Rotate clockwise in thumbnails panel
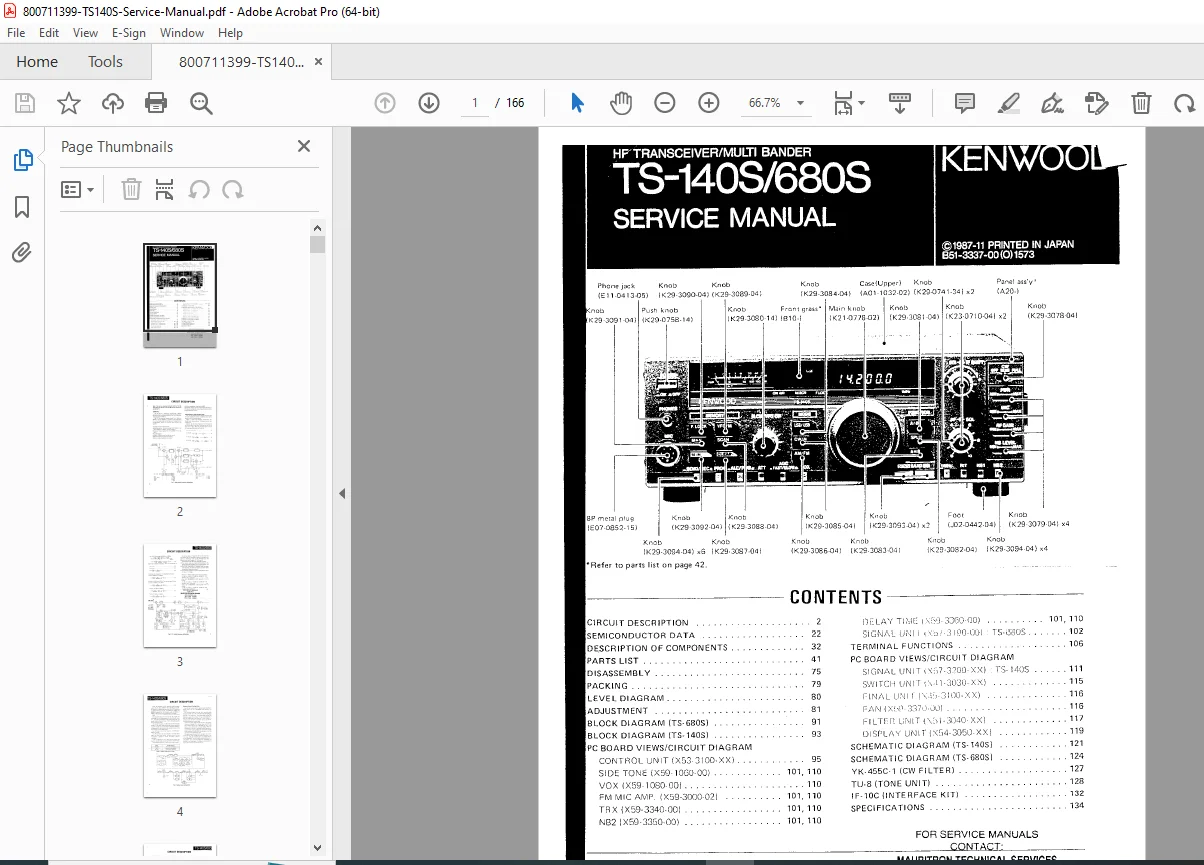Image resolution: width=1204 pixels, height=865 pixels. click(233, 189)
